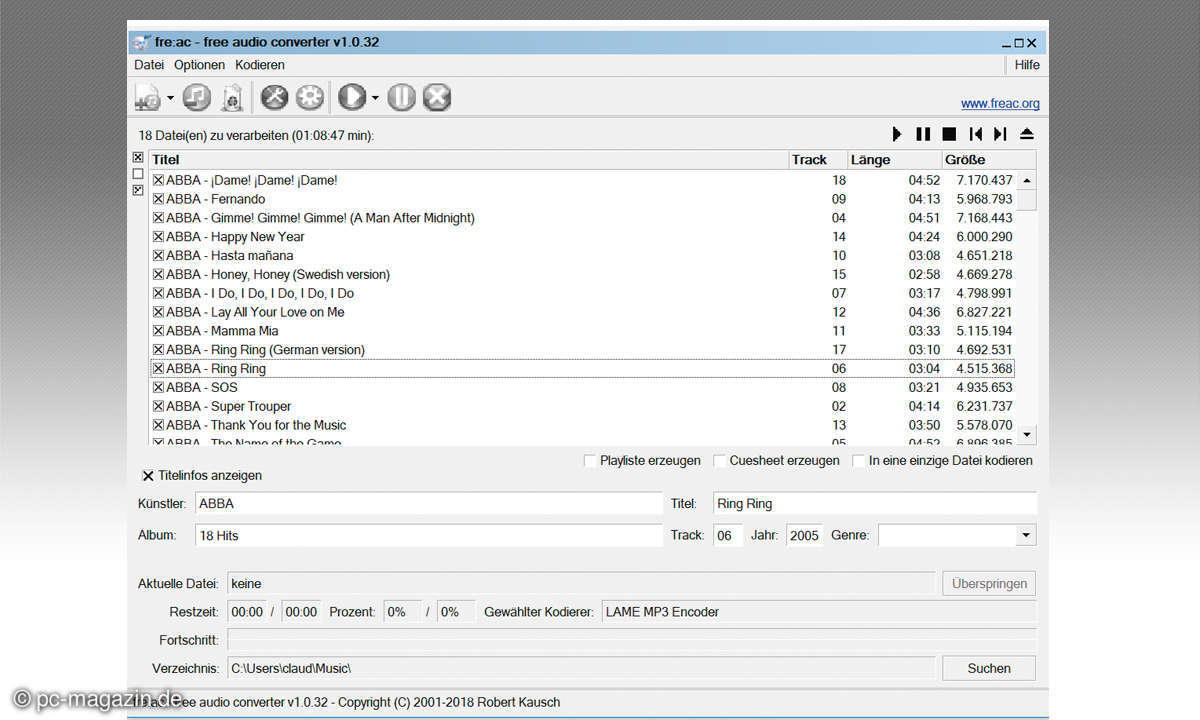Click the toggle selection box icon

click(x=138, y=190)
